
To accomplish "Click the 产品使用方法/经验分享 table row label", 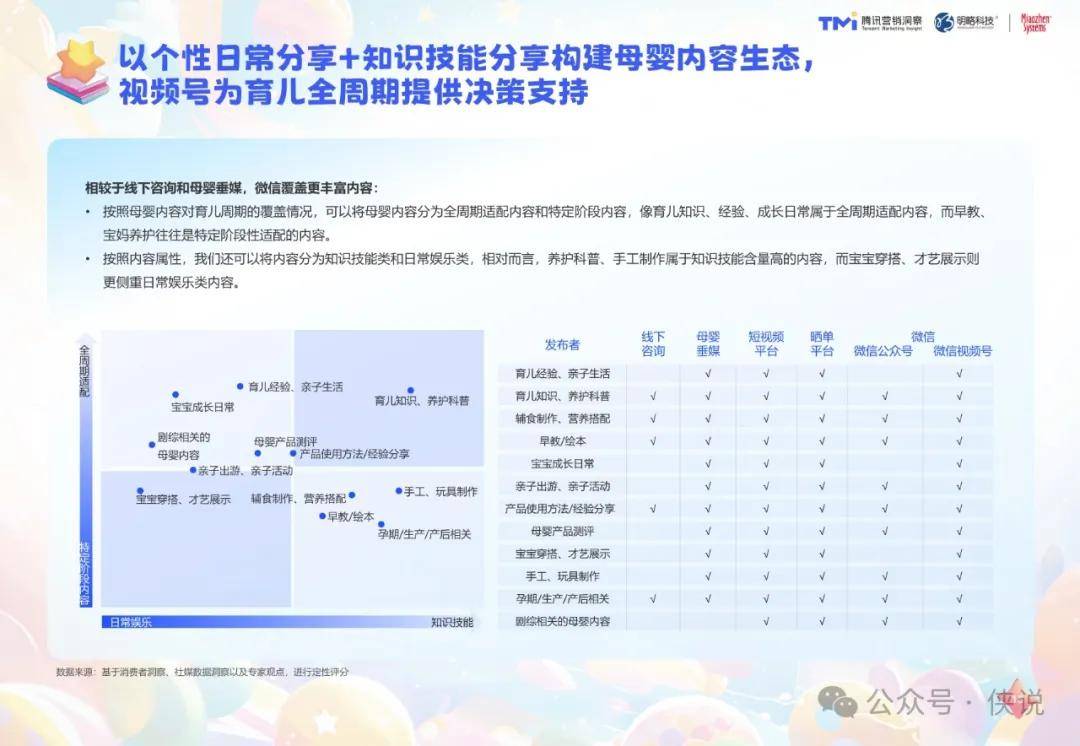I will pos(560,508).
